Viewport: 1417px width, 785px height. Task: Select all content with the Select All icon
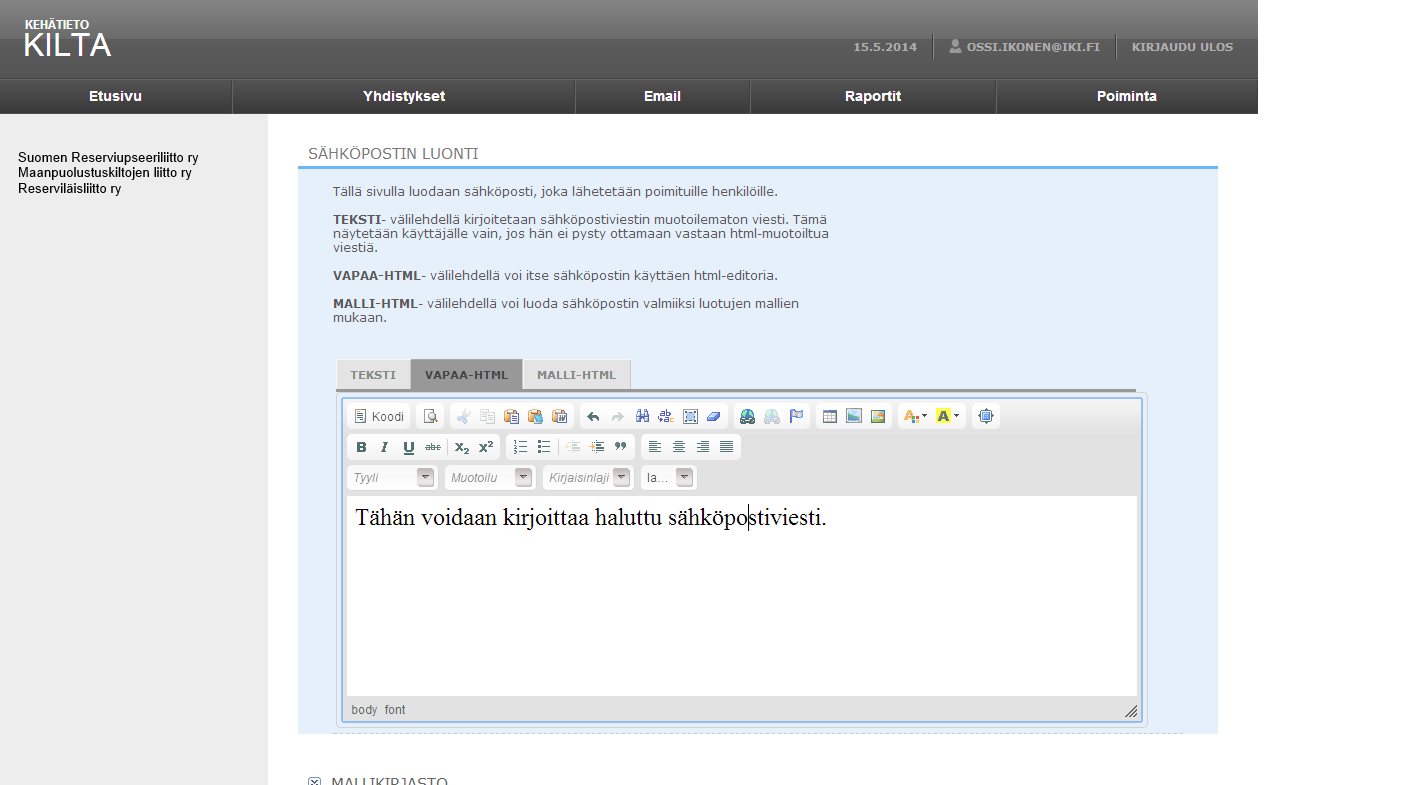(x=690, y=417)
